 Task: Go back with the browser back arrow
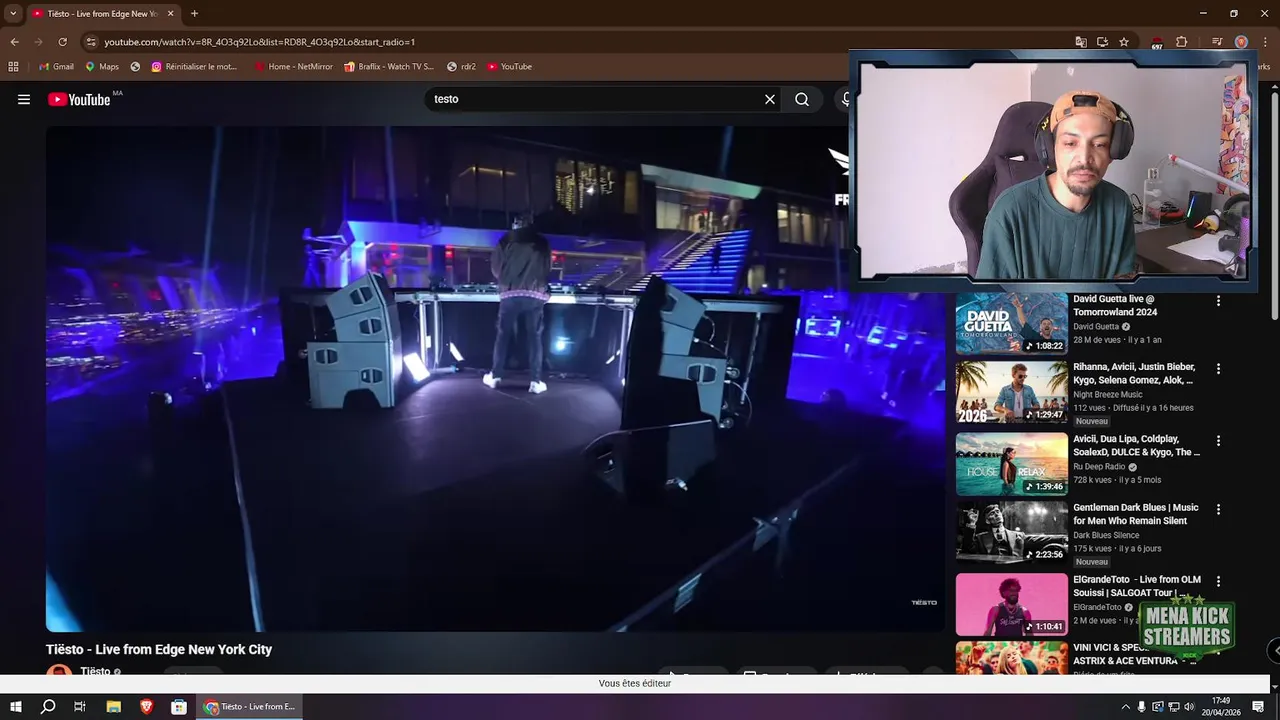click(x=14, y=42)
